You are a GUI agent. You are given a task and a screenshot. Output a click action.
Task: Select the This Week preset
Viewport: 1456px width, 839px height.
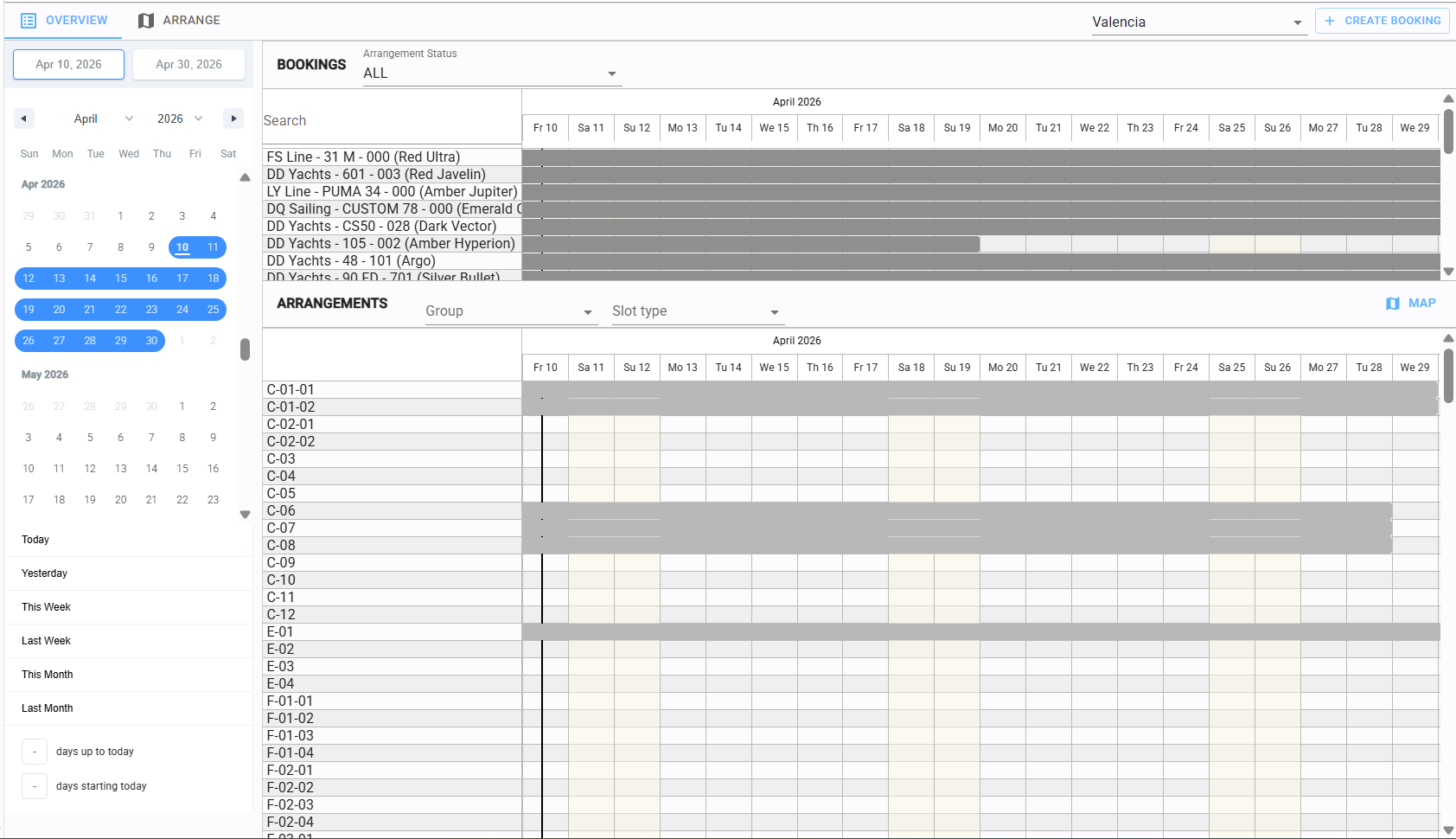point(47,607)
